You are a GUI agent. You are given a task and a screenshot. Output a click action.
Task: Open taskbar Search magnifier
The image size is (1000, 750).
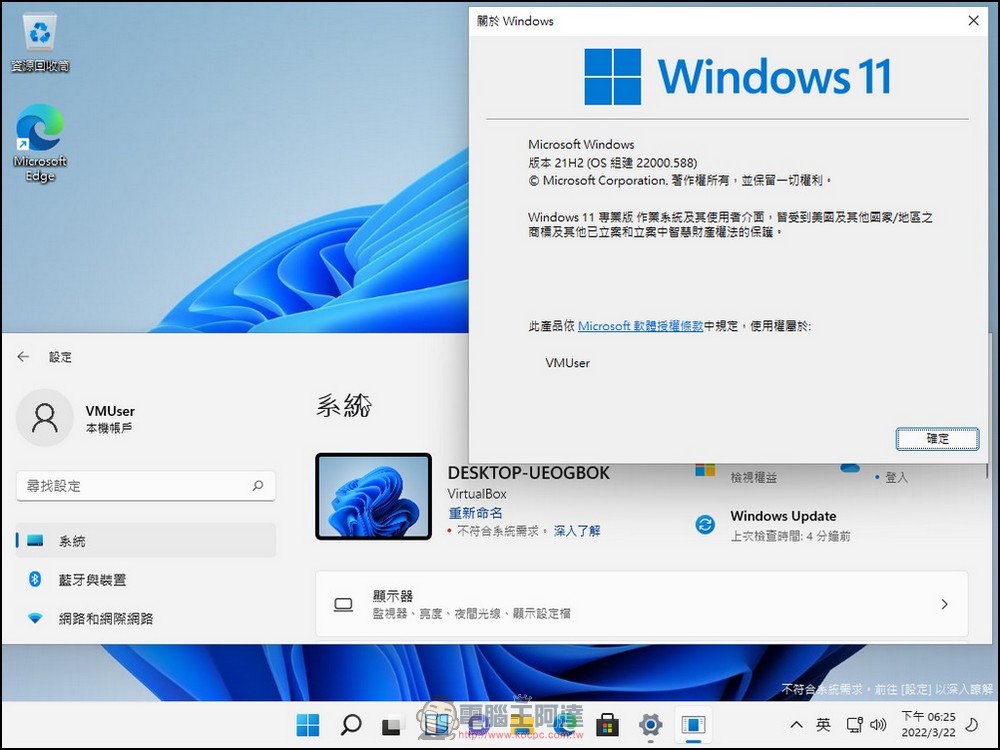point(351,724)
